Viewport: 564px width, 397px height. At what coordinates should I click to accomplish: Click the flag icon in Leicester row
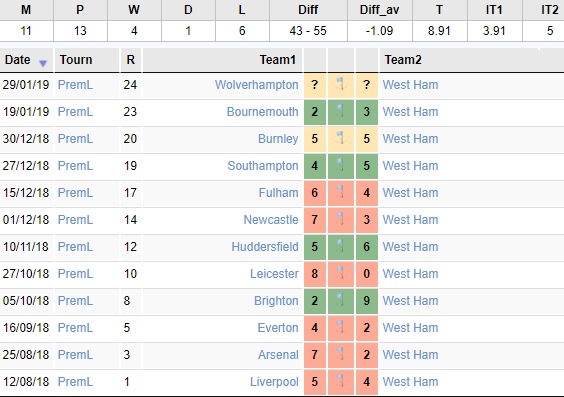pos(341,273)
